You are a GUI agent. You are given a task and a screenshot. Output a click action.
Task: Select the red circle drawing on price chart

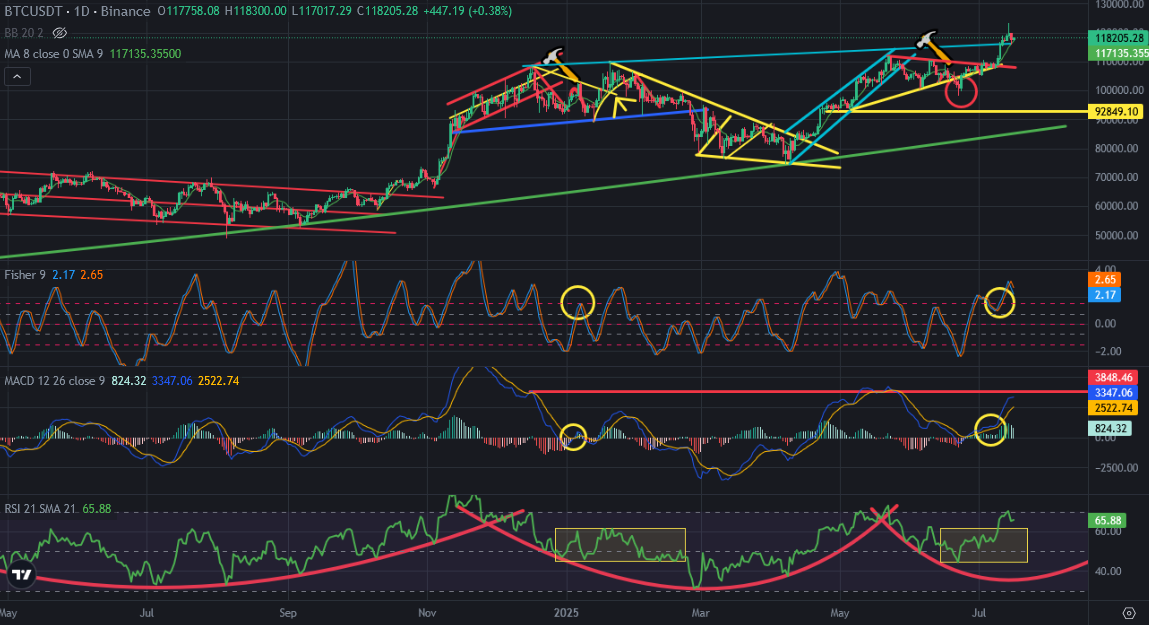coord(961,92)
